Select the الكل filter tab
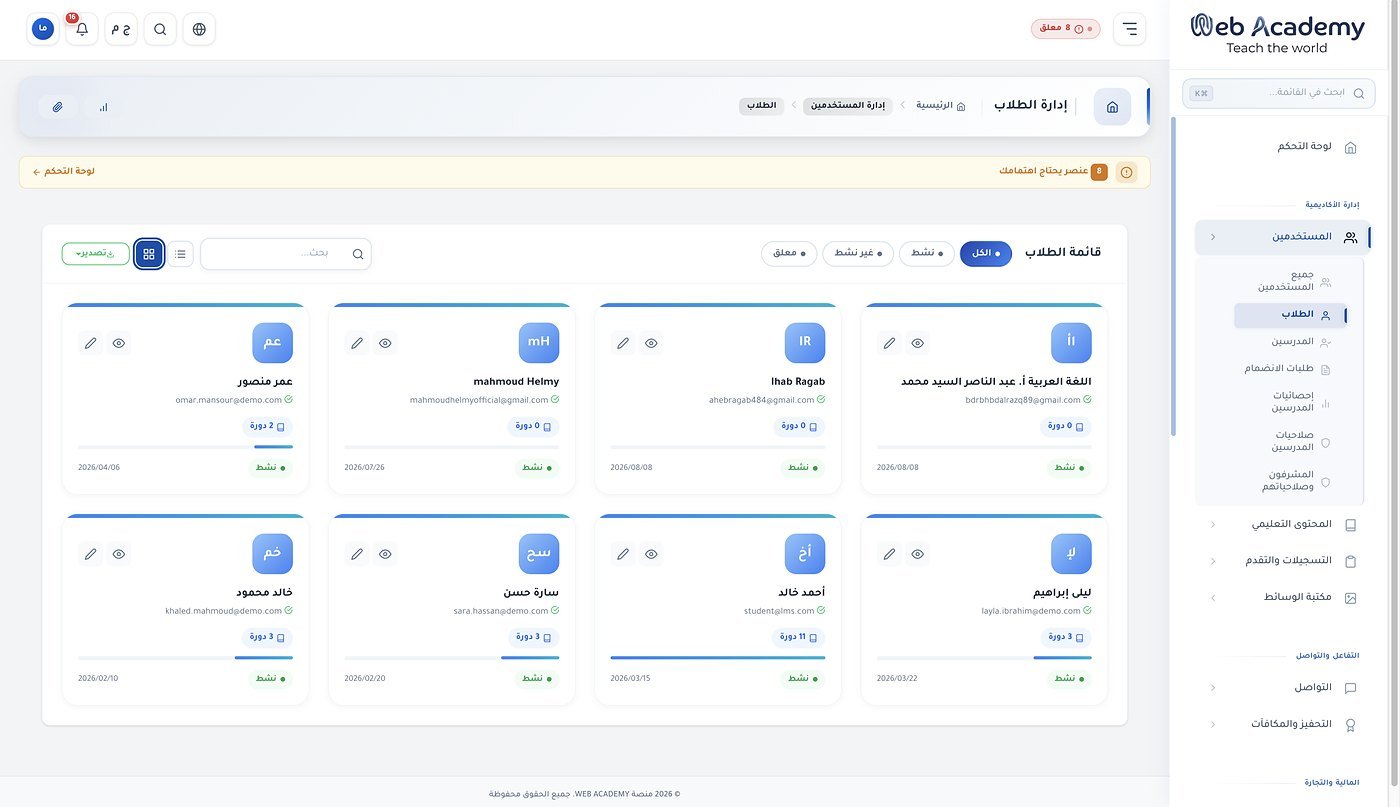The height and width of the screenshot is (807, 1400). pos(986,254)
